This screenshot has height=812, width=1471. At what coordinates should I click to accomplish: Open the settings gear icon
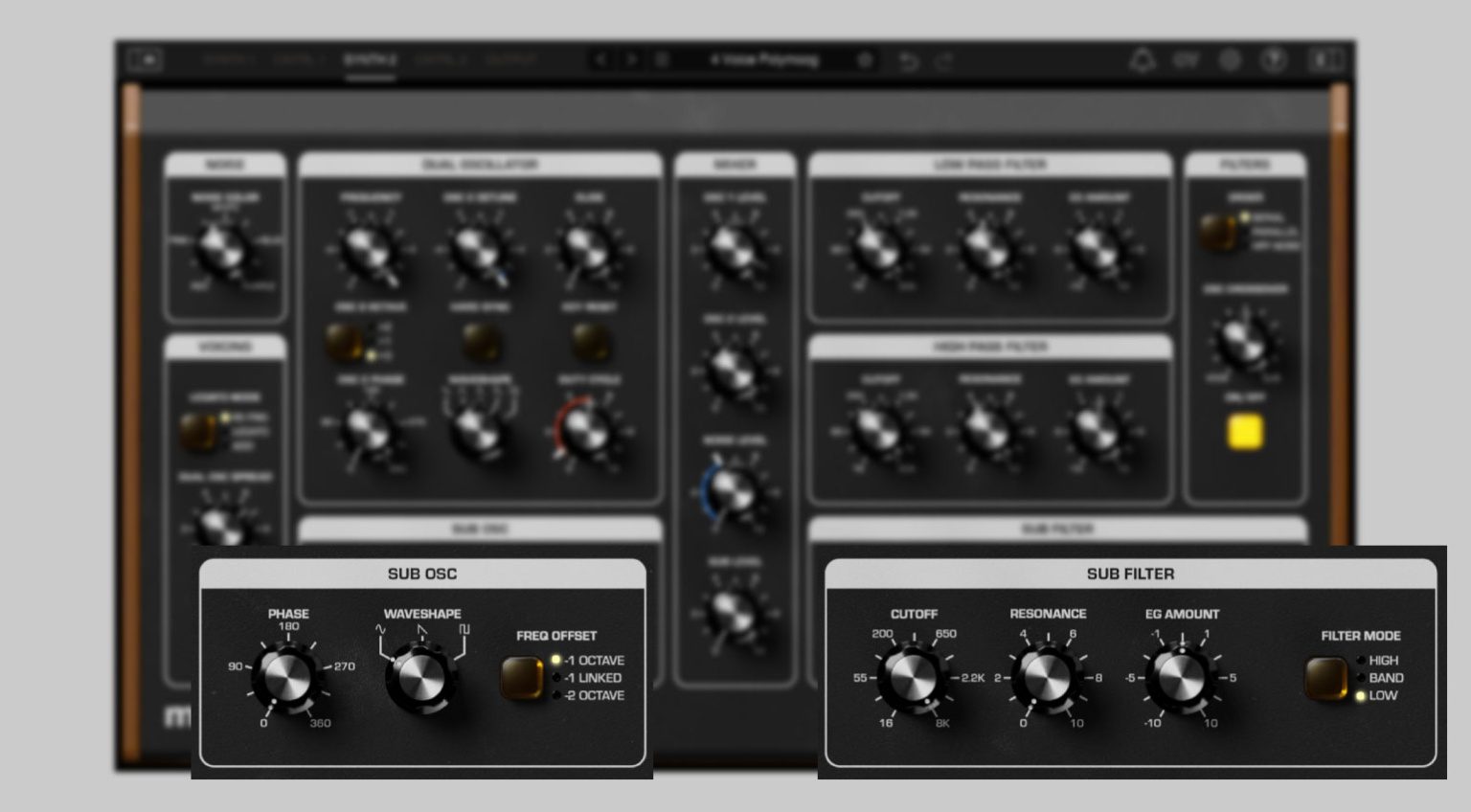coord(1229,59)
